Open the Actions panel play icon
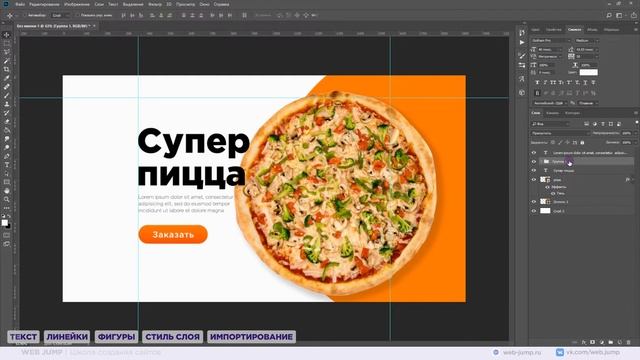 pos(522,42)
